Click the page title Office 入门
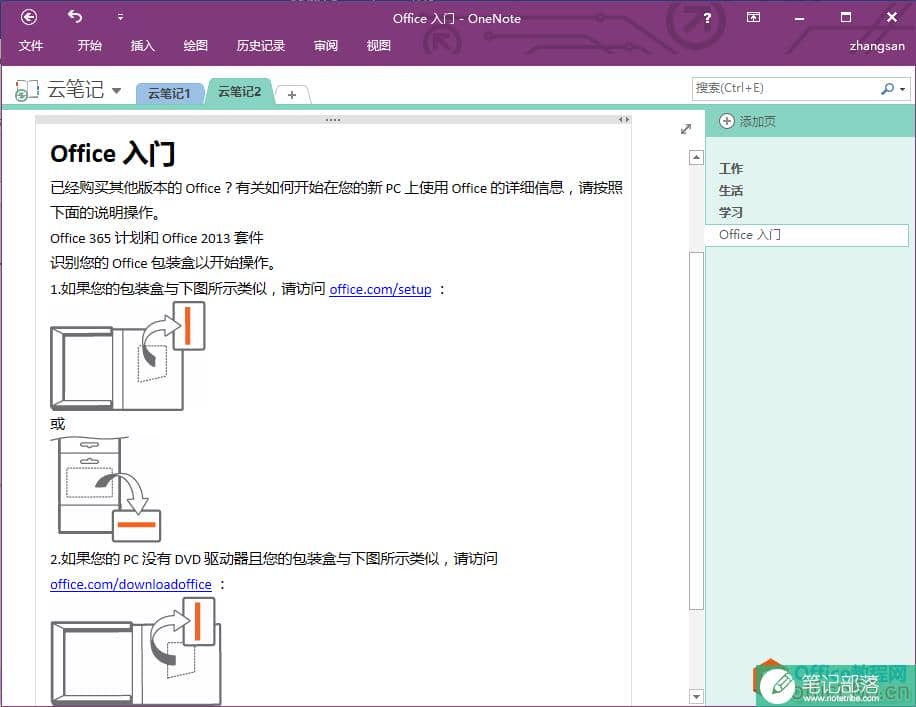916x707 pixels. (113, 154)
